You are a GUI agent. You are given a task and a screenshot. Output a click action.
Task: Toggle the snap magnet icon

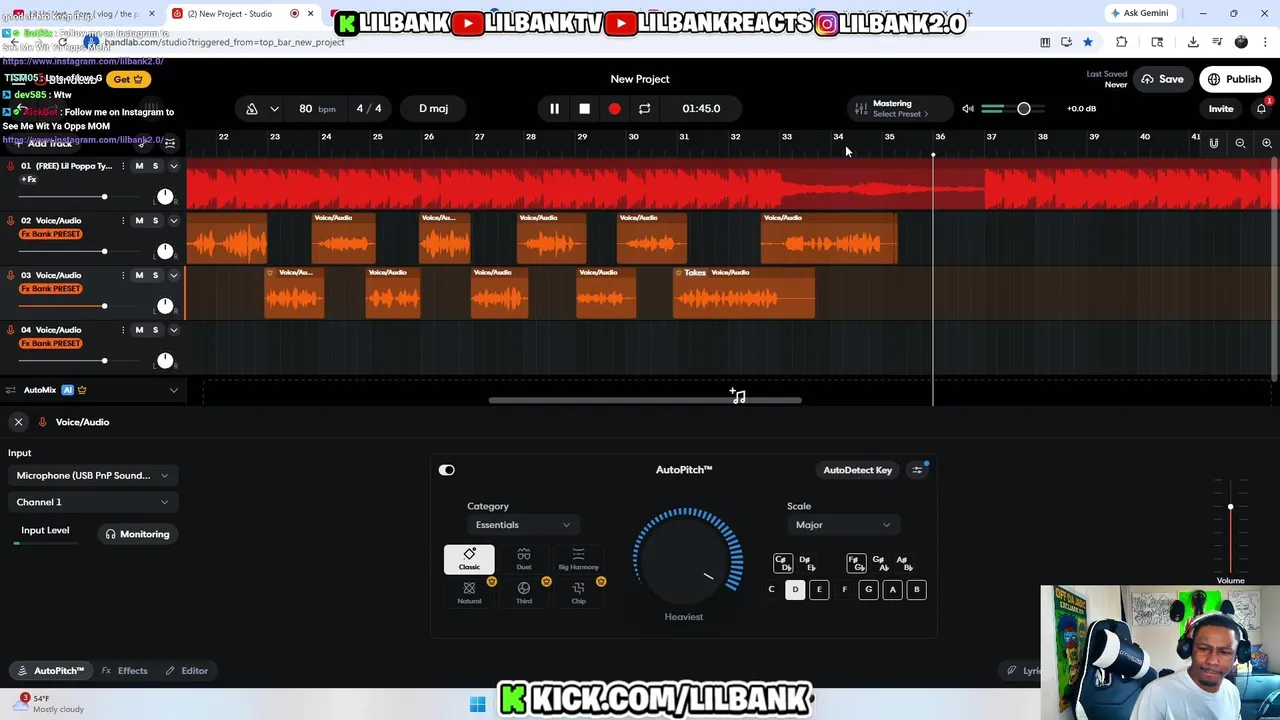point(1214,144)
